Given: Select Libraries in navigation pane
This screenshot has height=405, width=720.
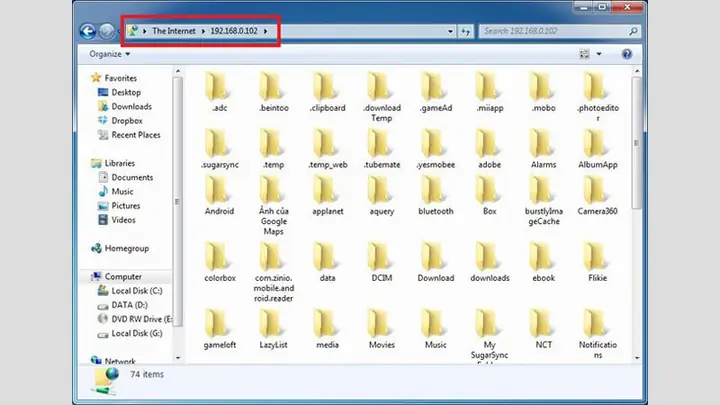Looking at the screenshot, I should 113,163.
